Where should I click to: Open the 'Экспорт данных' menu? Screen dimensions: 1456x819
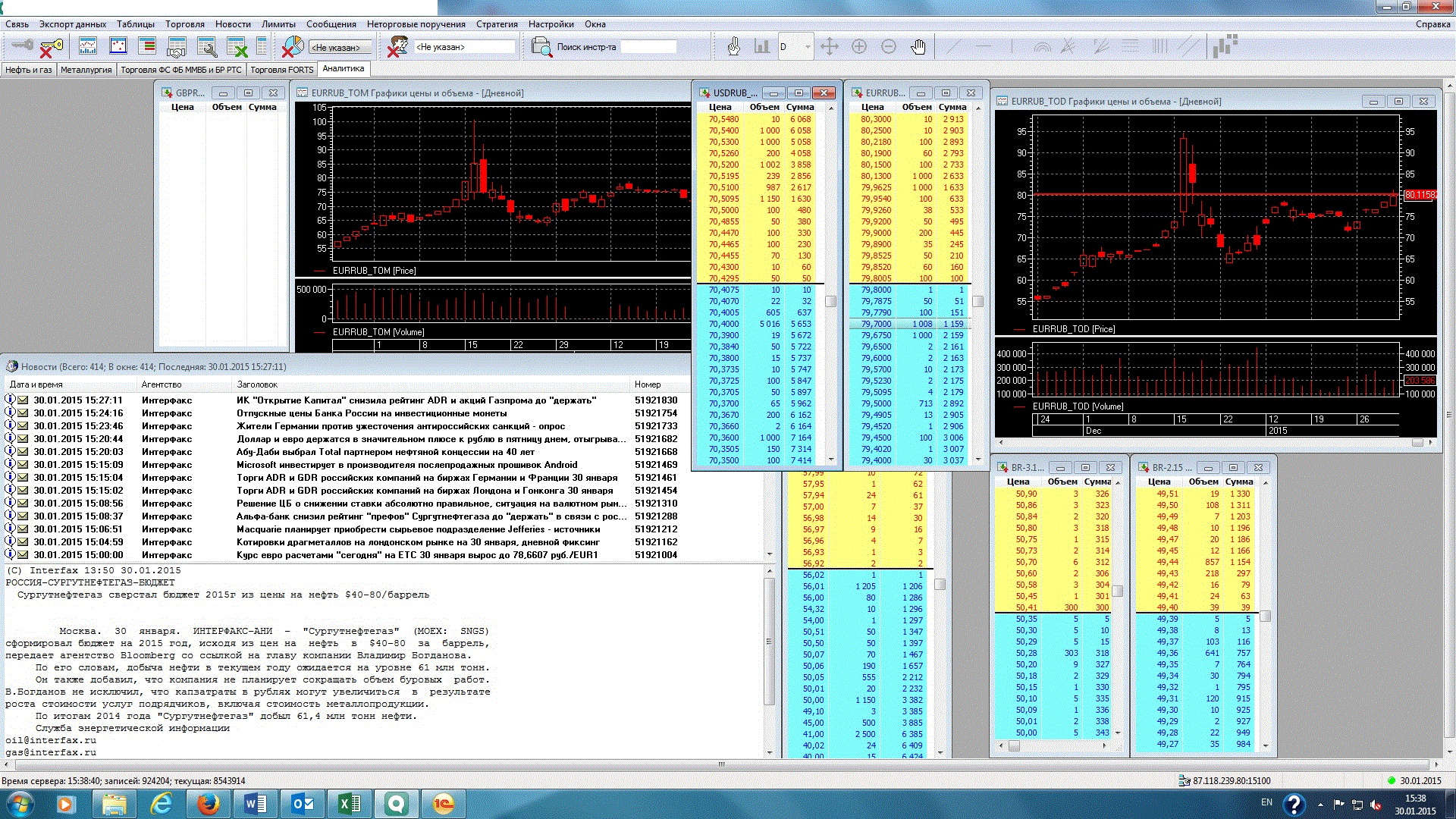point(73,24)
